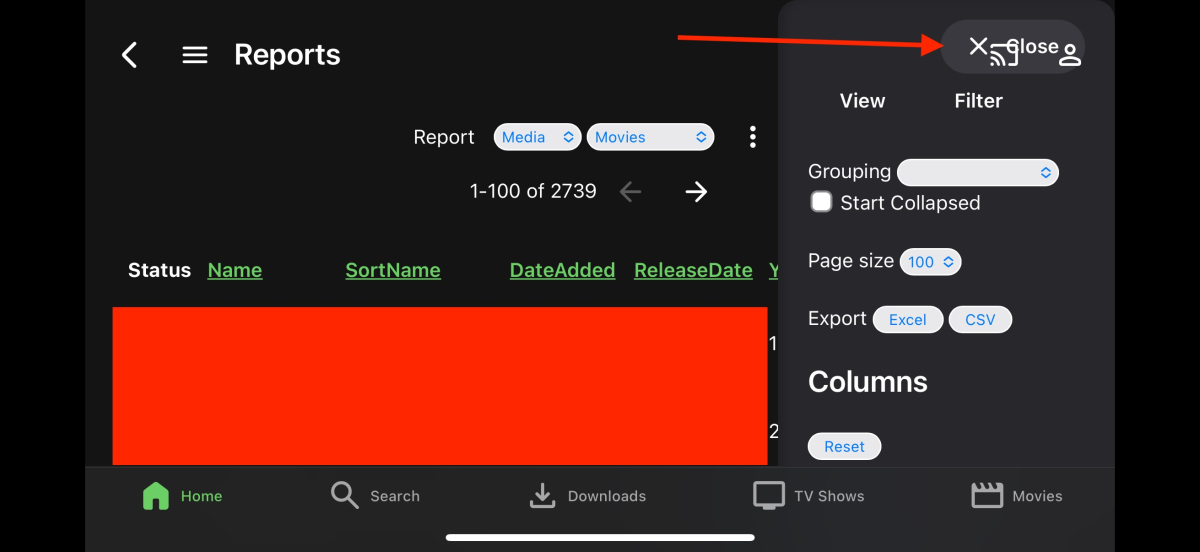Switch to the View tab in the panel

[862, 101]
